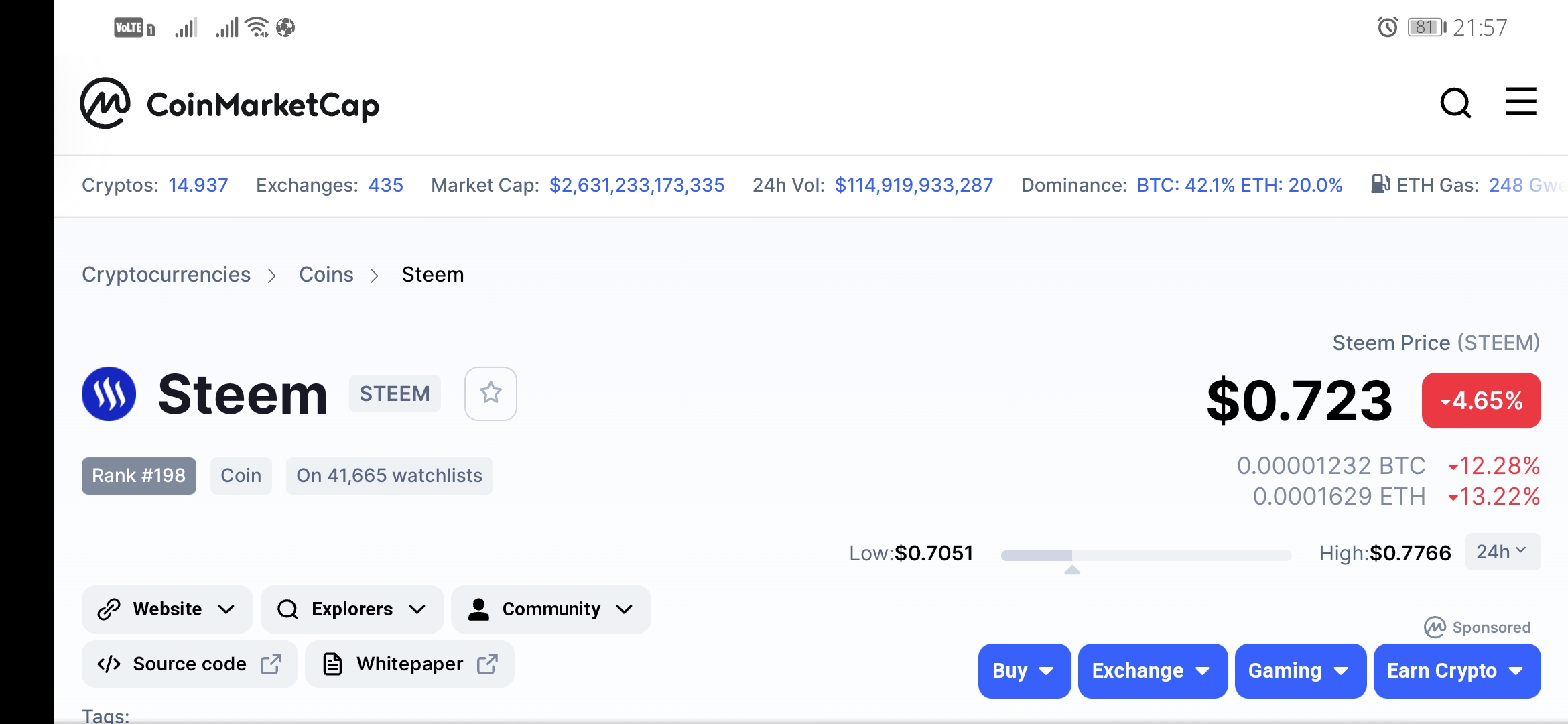Open the hamburger menu icon

point(1520,101)
